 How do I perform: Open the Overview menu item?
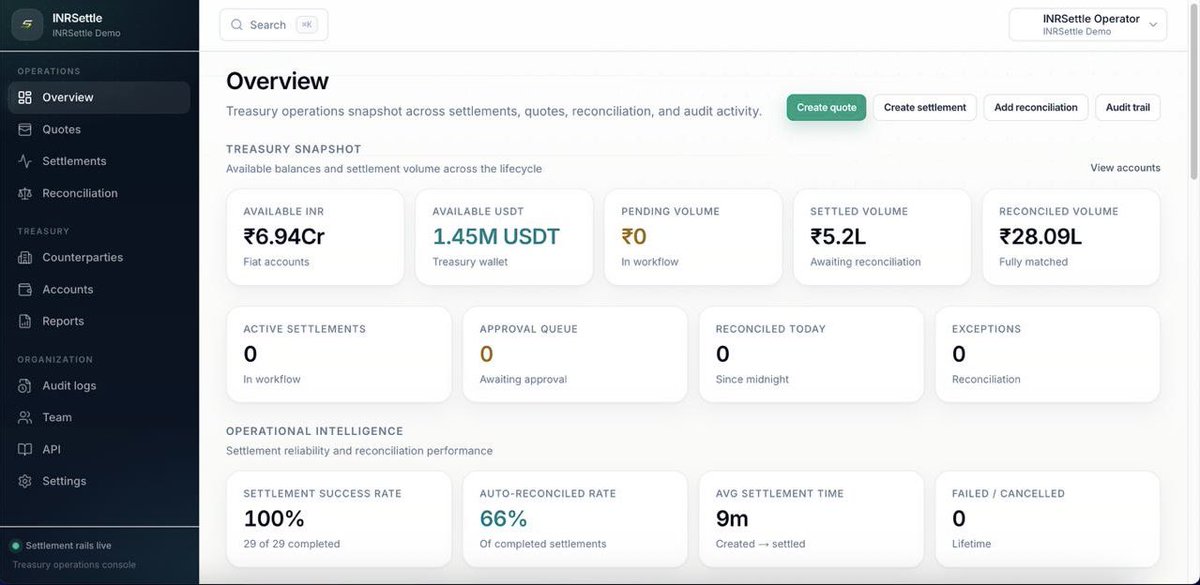click(99, 97)
